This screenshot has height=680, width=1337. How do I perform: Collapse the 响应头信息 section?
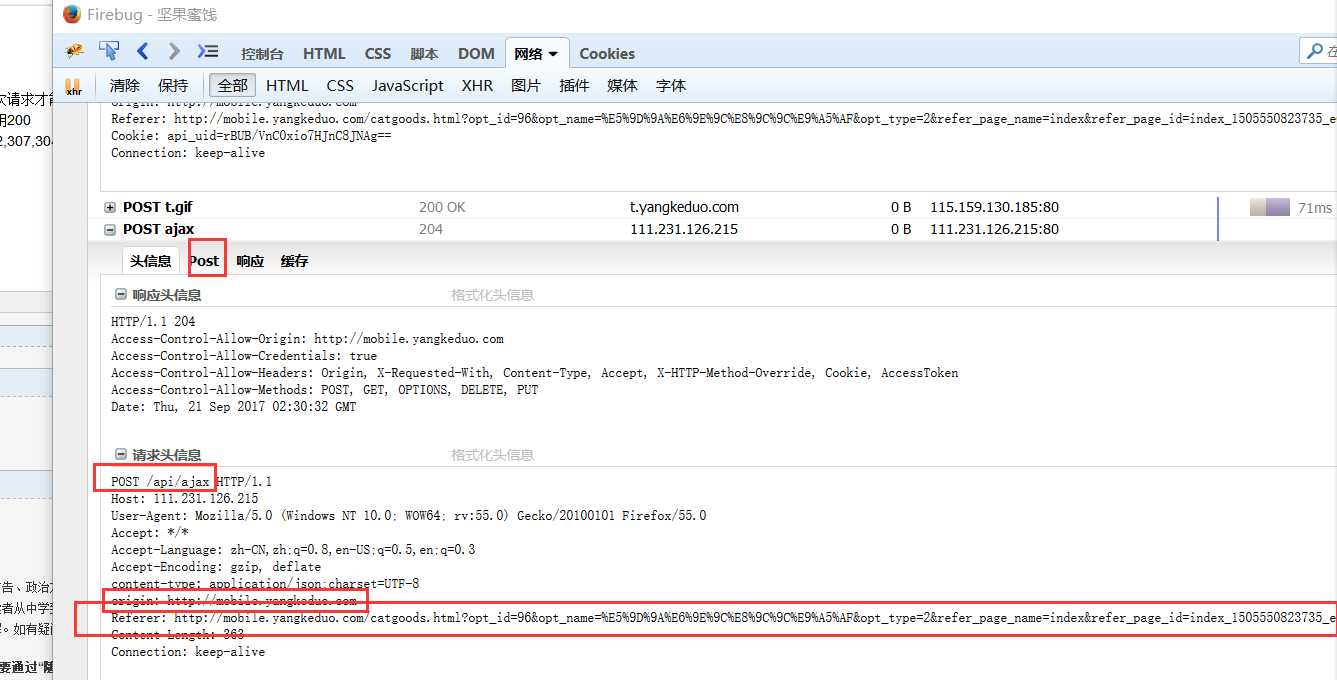pyautogui.click(x=121, y=295)
